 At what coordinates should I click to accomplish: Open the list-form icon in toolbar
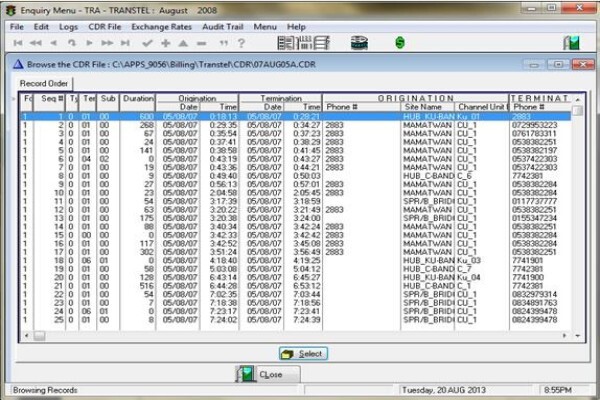pyautogui.click(x=285, y=43)
